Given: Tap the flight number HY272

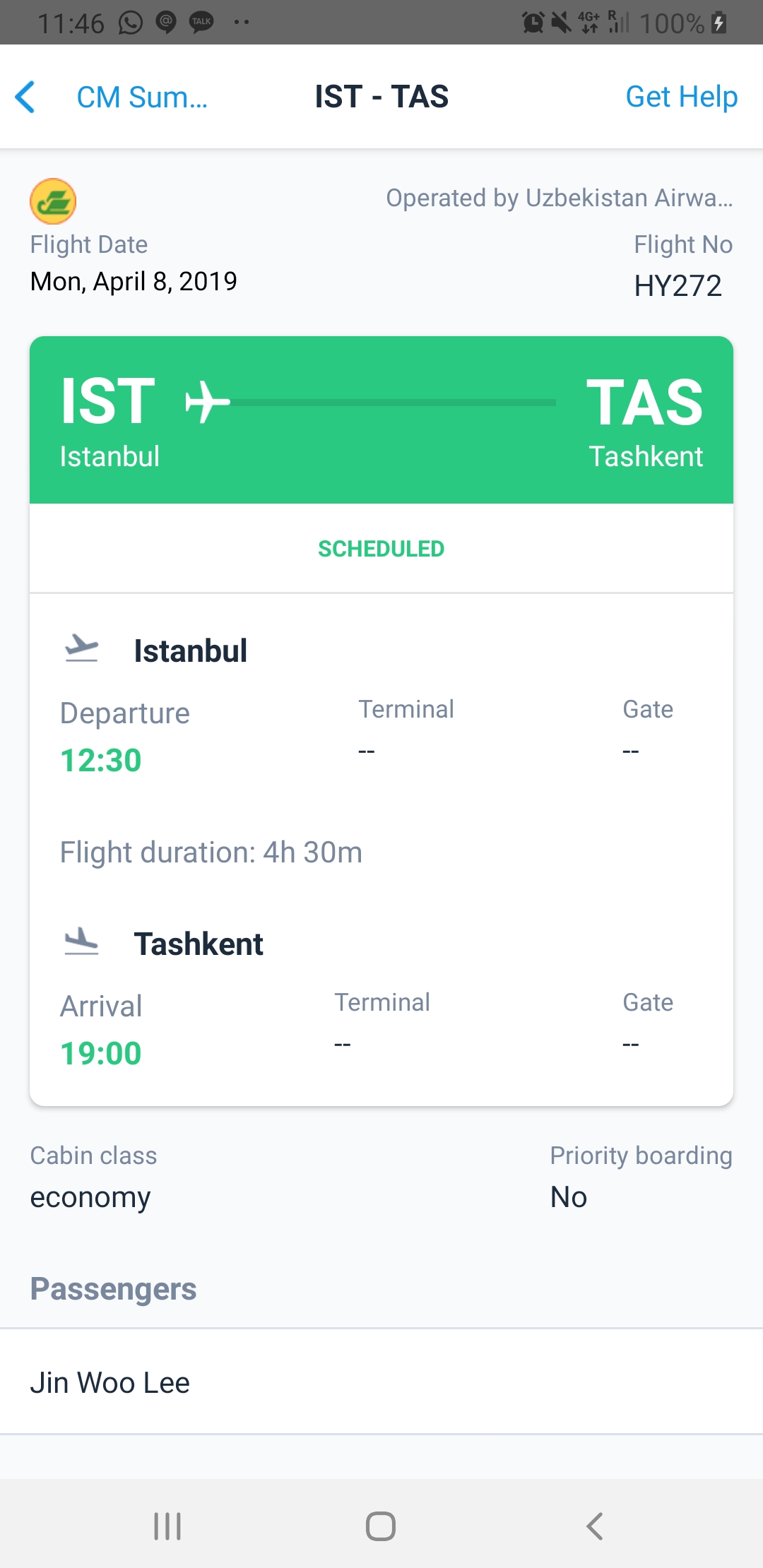Looking at the screenshot, I should click(678, 286).
